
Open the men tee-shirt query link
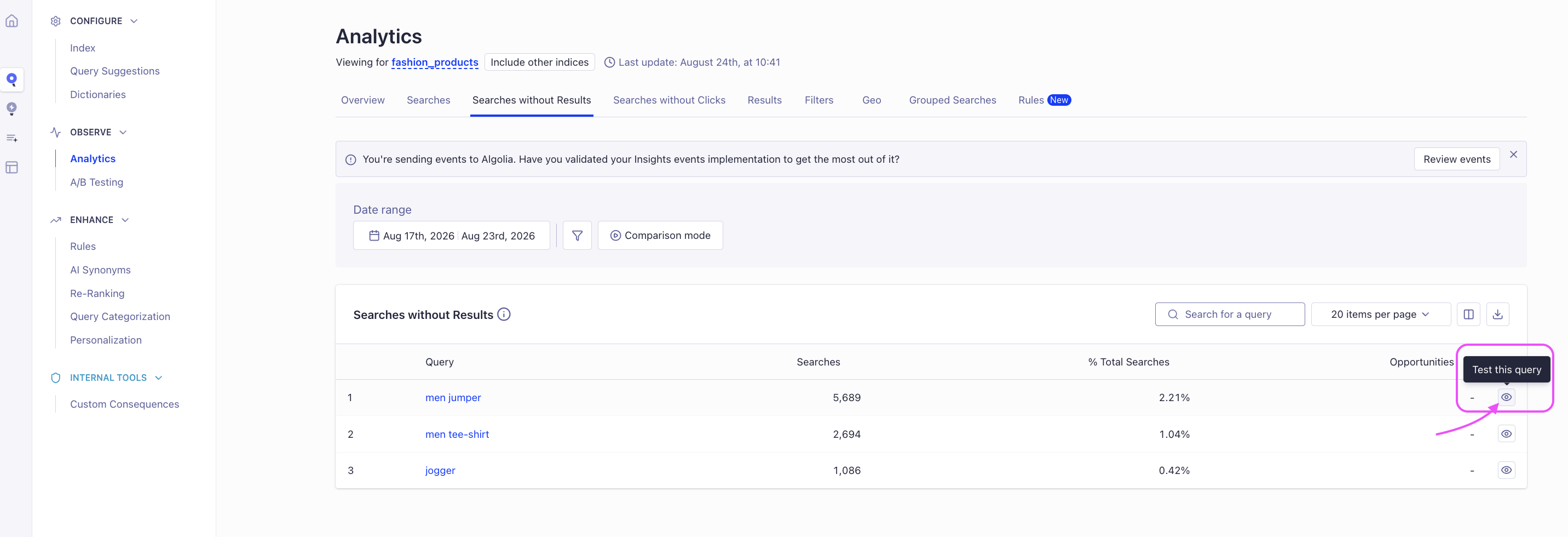click(457, 434)
